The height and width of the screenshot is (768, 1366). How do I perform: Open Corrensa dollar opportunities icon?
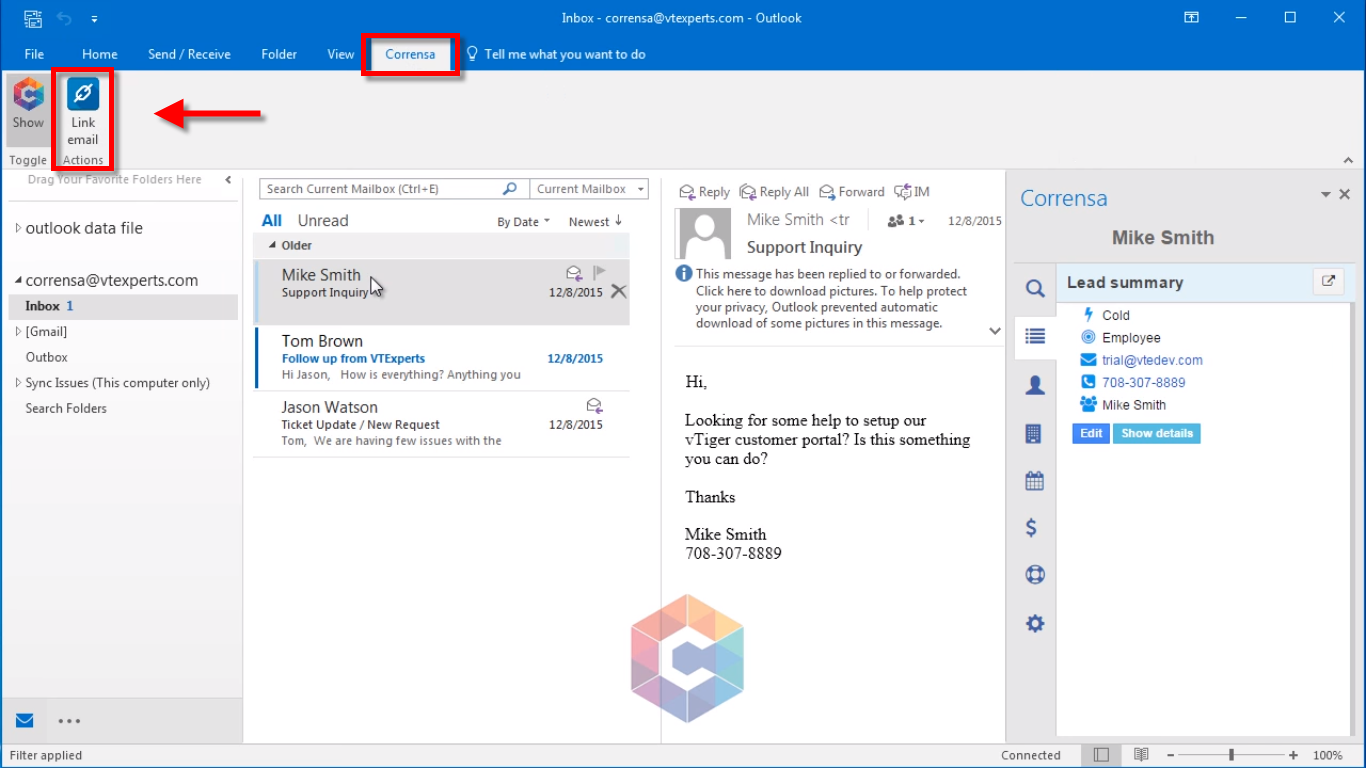coord(1032,528)
